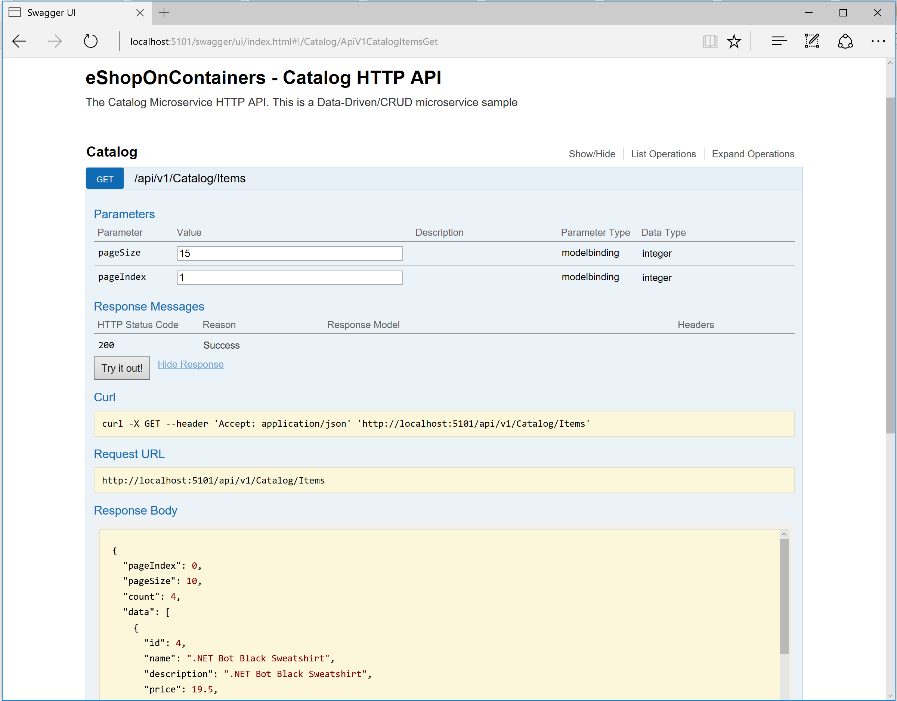Viewport: 897px width, 701px height.
Task: Click the pageSize value field
Action: 290,254
